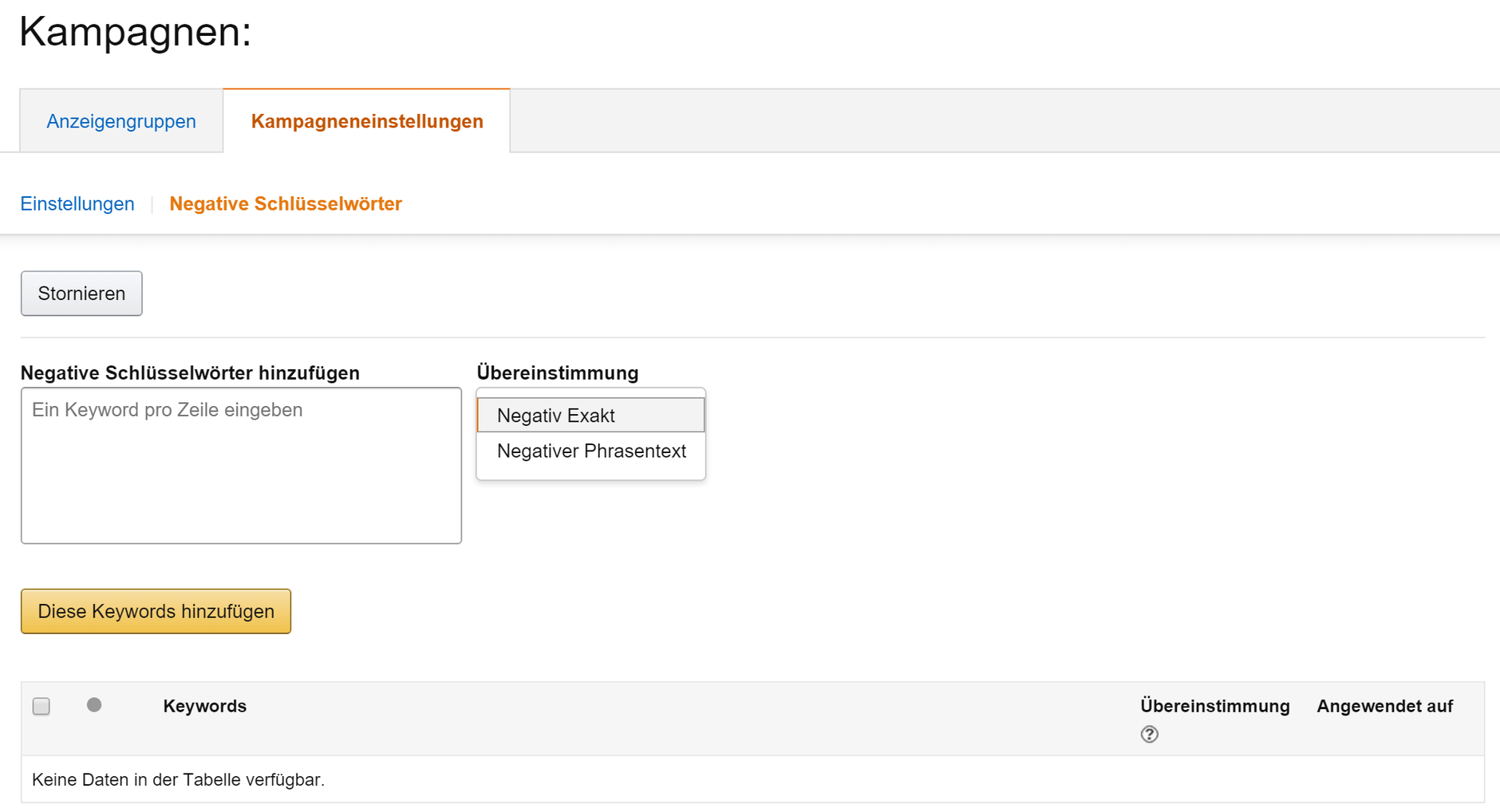Viewport: 1500px width, 812px height.
Task: Switch to Kampagneneinstellungen tab
Action: tap(367, 121)
